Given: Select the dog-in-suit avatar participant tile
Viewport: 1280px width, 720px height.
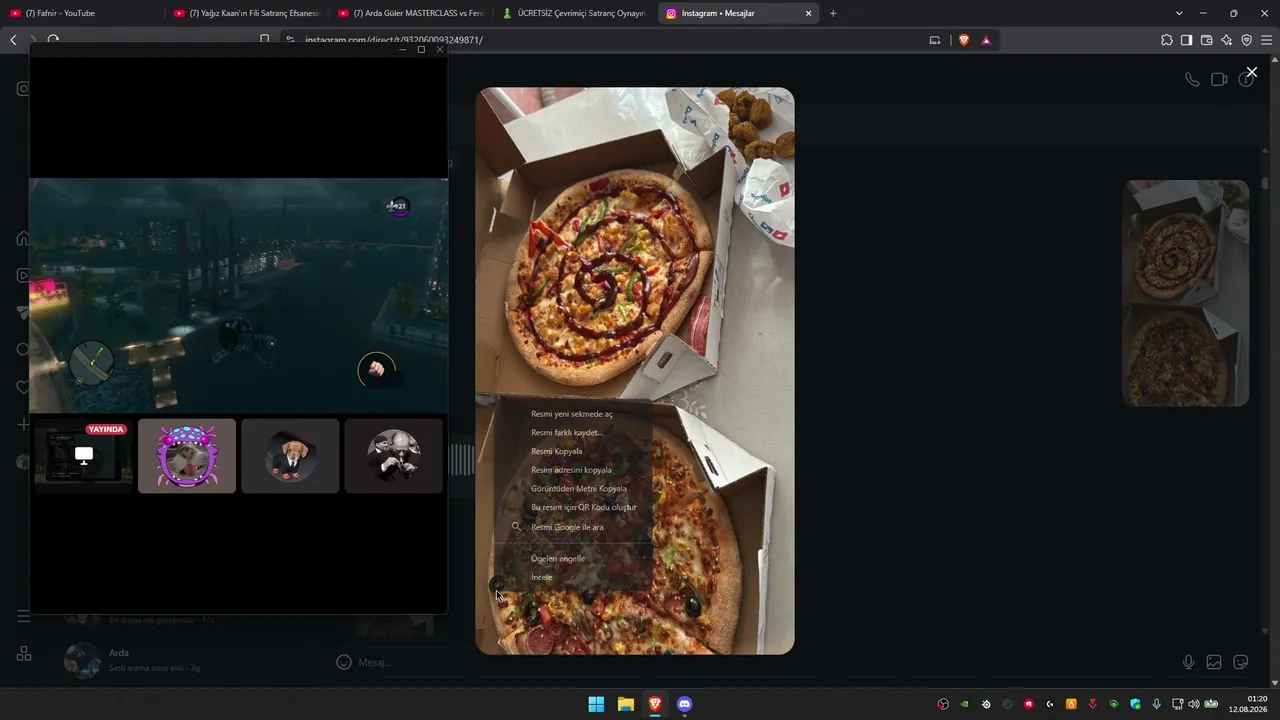Looking at the screenshot, I should [290, 456].
